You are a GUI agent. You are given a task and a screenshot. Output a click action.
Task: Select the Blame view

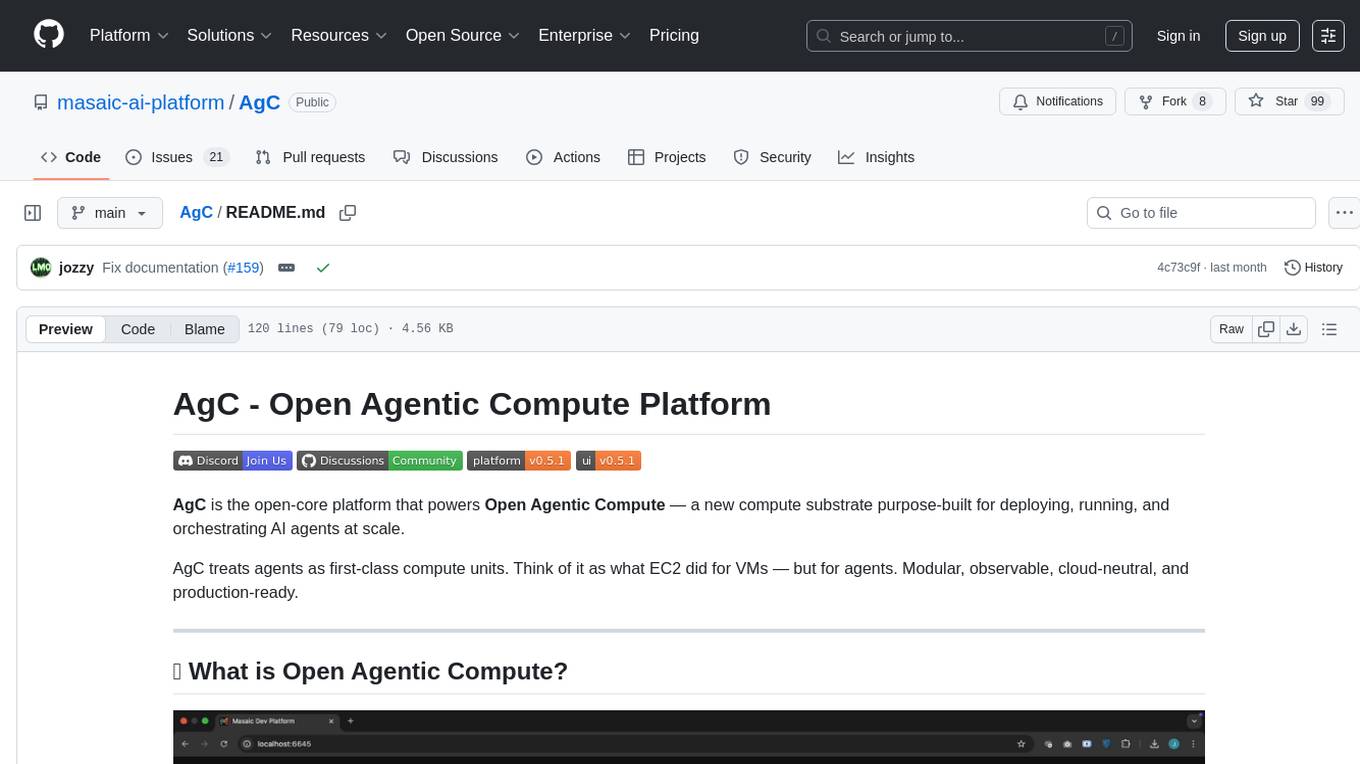pyautogui.click(x=205, y=329)
